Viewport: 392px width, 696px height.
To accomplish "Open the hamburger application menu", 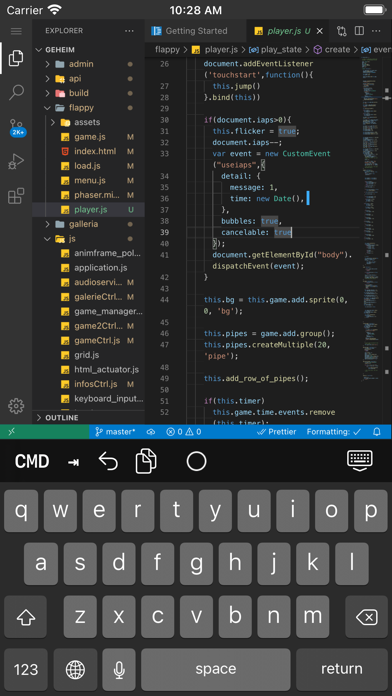I will pos(16,31).
